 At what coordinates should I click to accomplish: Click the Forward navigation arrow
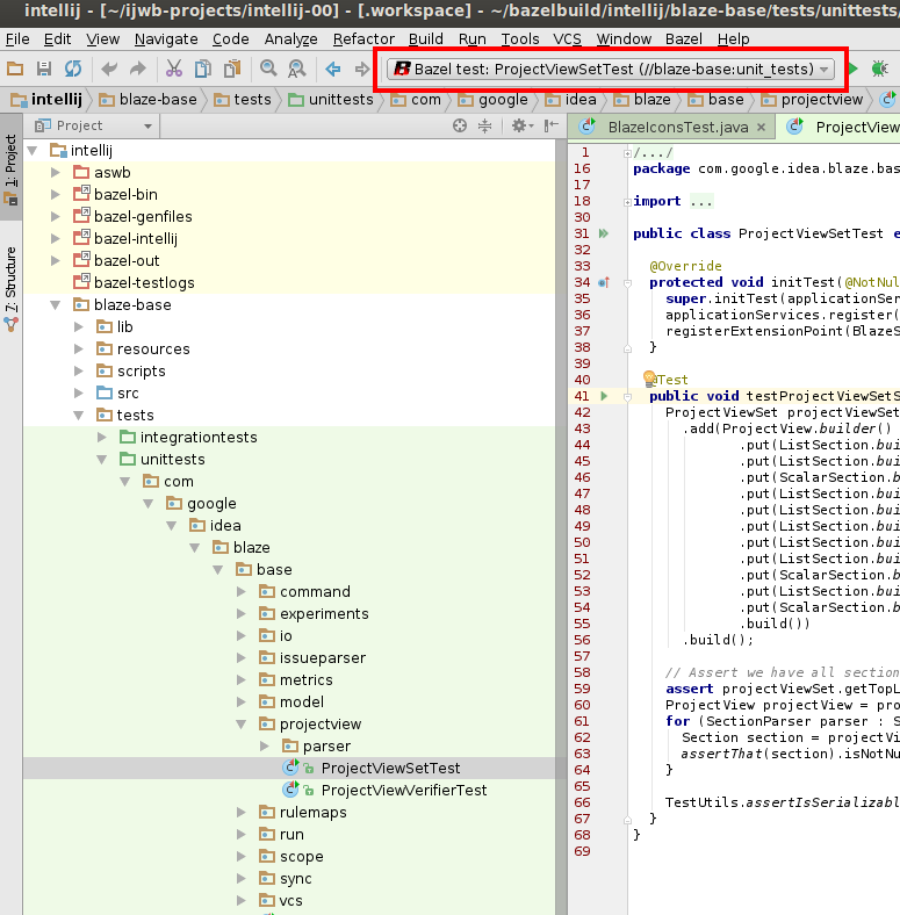[362, 69]
